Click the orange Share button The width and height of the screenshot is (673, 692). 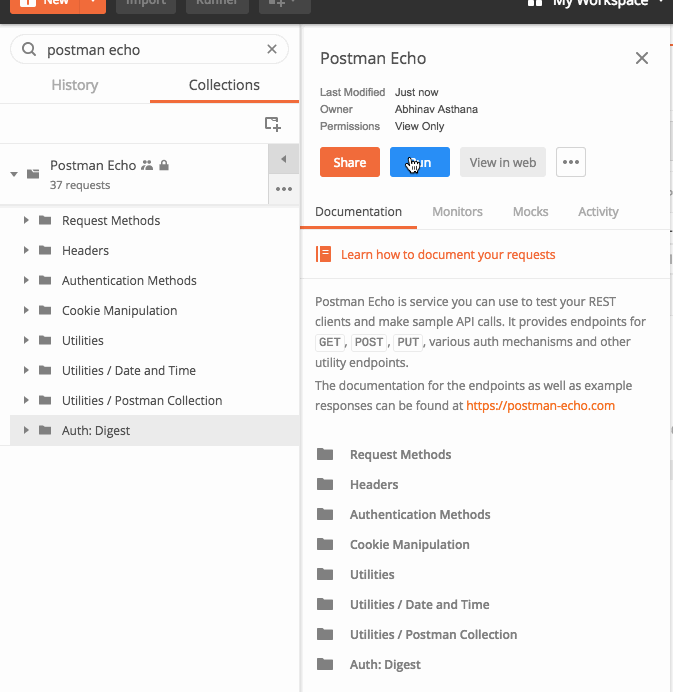[350, 162]
